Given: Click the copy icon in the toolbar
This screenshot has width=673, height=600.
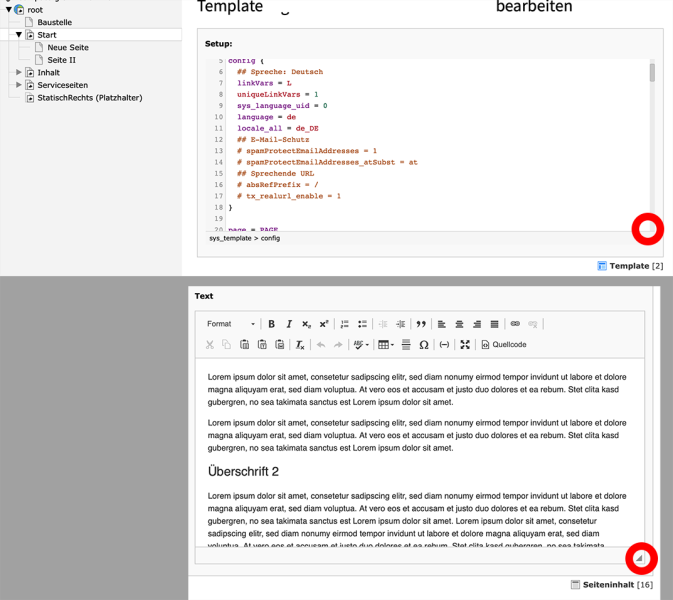Looking at the screenshot, I should pyautogui.click(x=227, y=345).
